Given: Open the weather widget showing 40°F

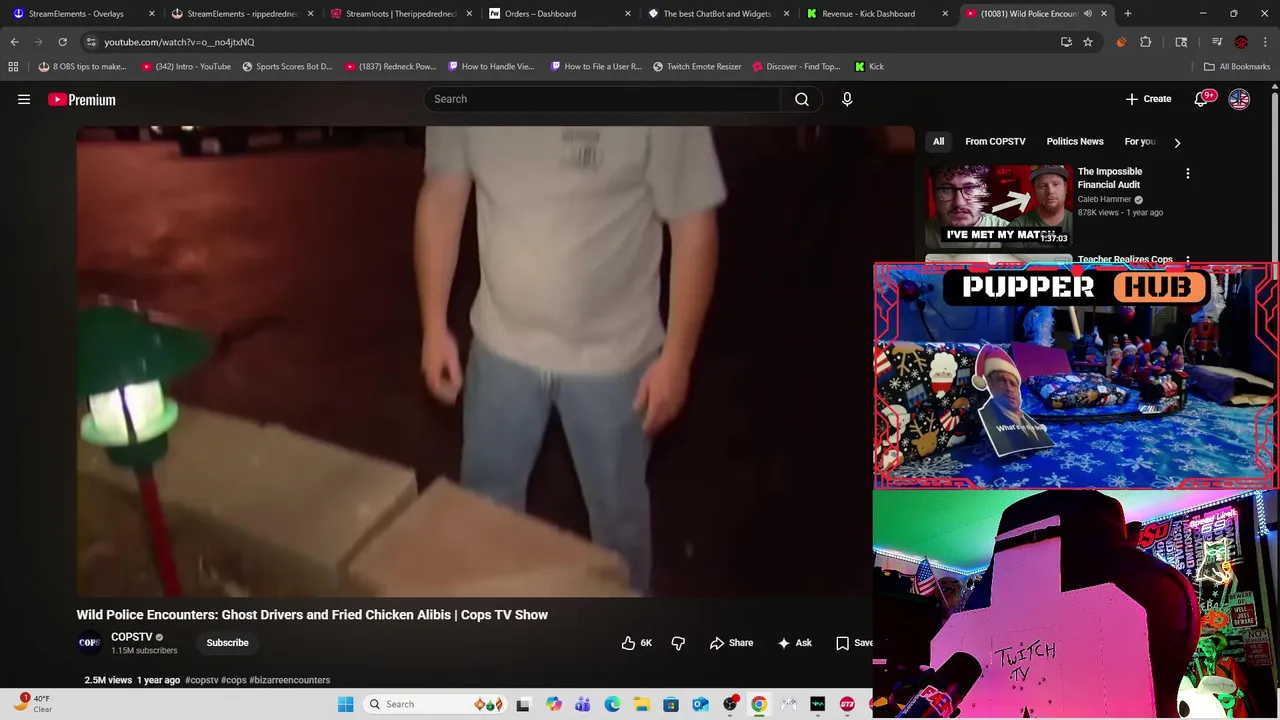Looking at the screenshot, I should point(34,704).
